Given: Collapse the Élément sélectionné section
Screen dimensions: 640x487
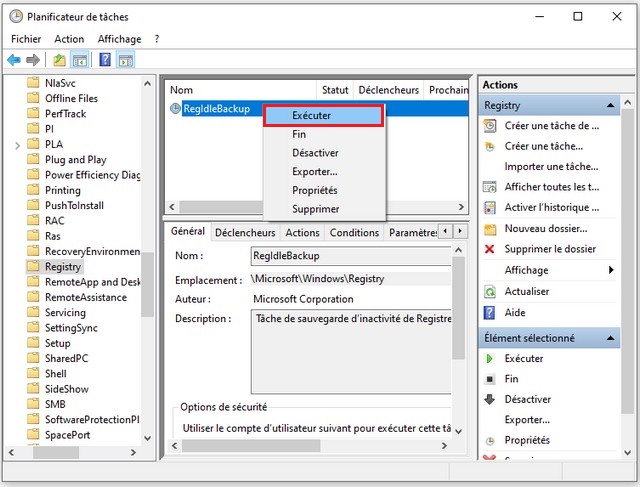Looking at the screenshot, I should pos(612,338).
